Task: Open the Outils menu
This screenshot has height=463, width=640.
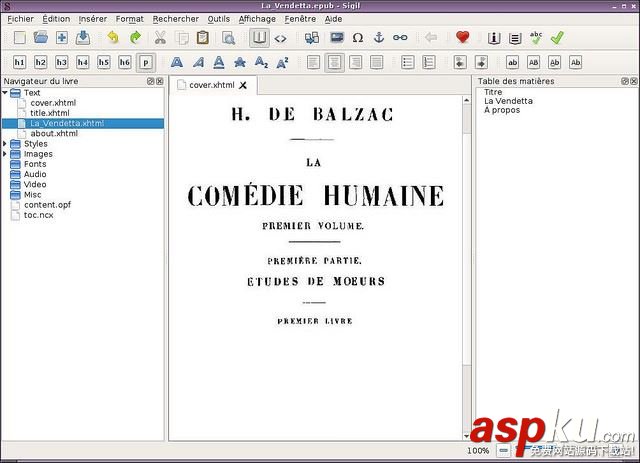Action: click(x=219, y=19)
